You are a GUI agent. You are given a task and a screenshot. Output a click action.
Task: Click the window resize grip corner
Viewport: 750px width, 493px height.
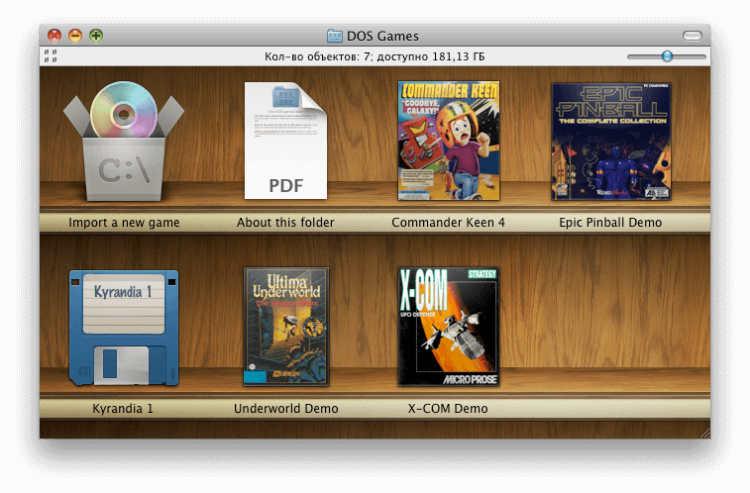point(705,433)
